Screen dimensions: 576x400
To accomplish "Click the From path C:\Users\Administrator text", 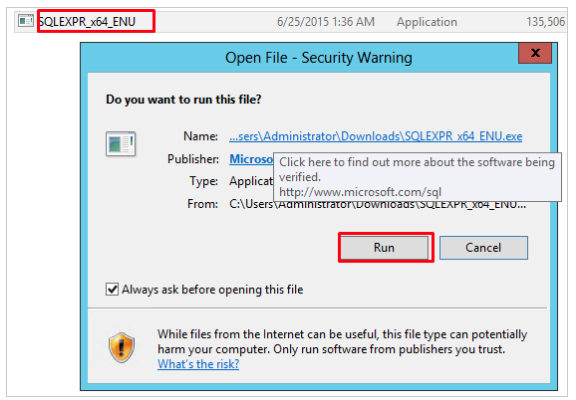I will pyautogui.click(x=377, y=205).
